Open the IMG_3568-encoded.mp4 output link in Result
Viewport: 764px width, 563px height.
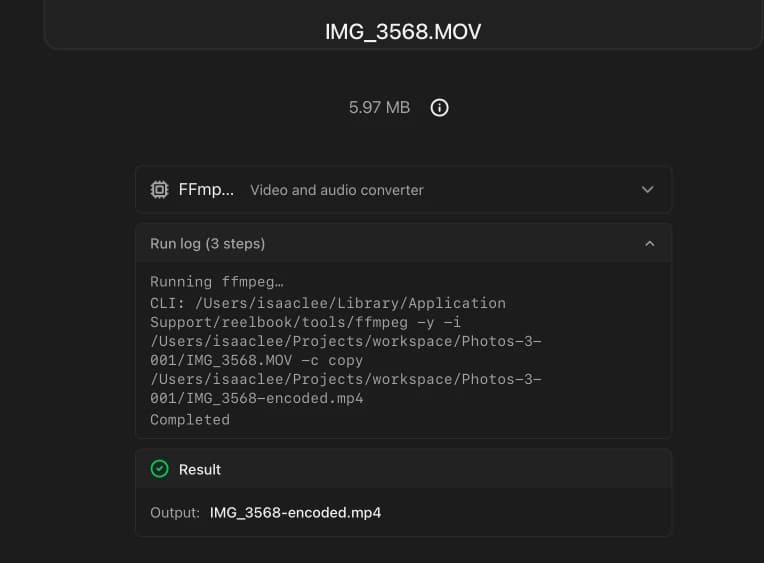click(x=295, y=513)
